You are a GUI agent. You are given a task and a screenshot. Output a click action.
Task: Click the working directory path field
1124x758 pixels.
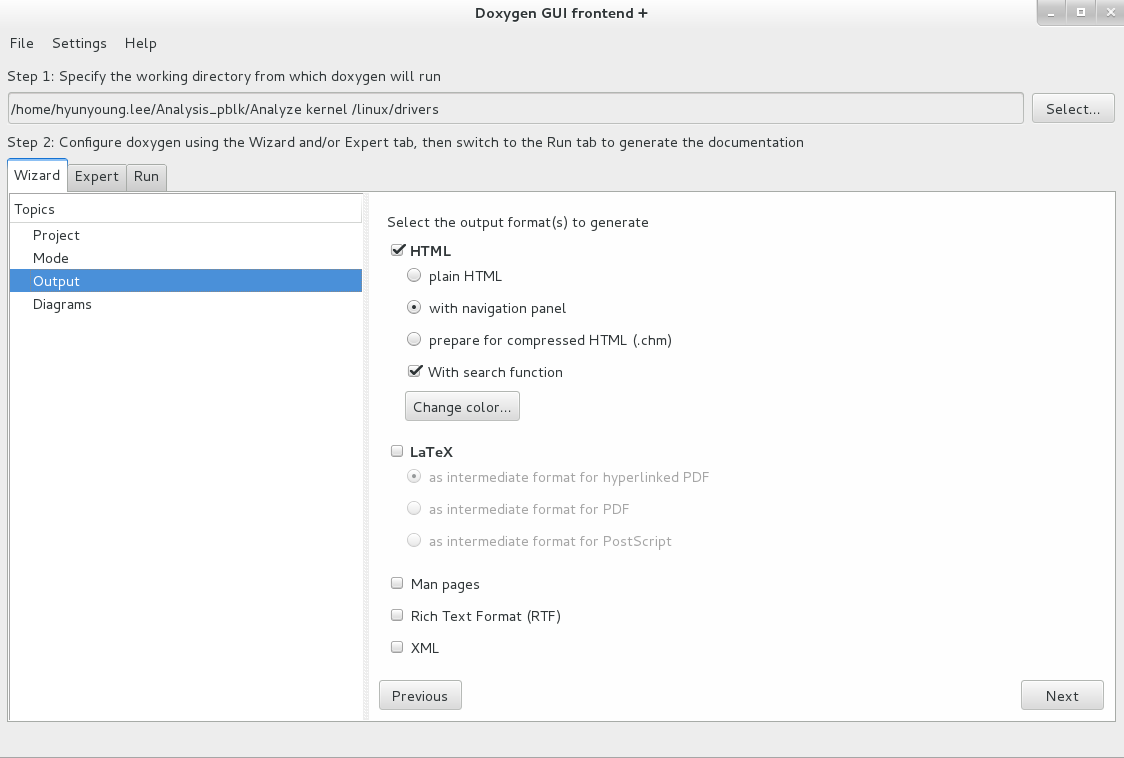(x=515, y=109)
